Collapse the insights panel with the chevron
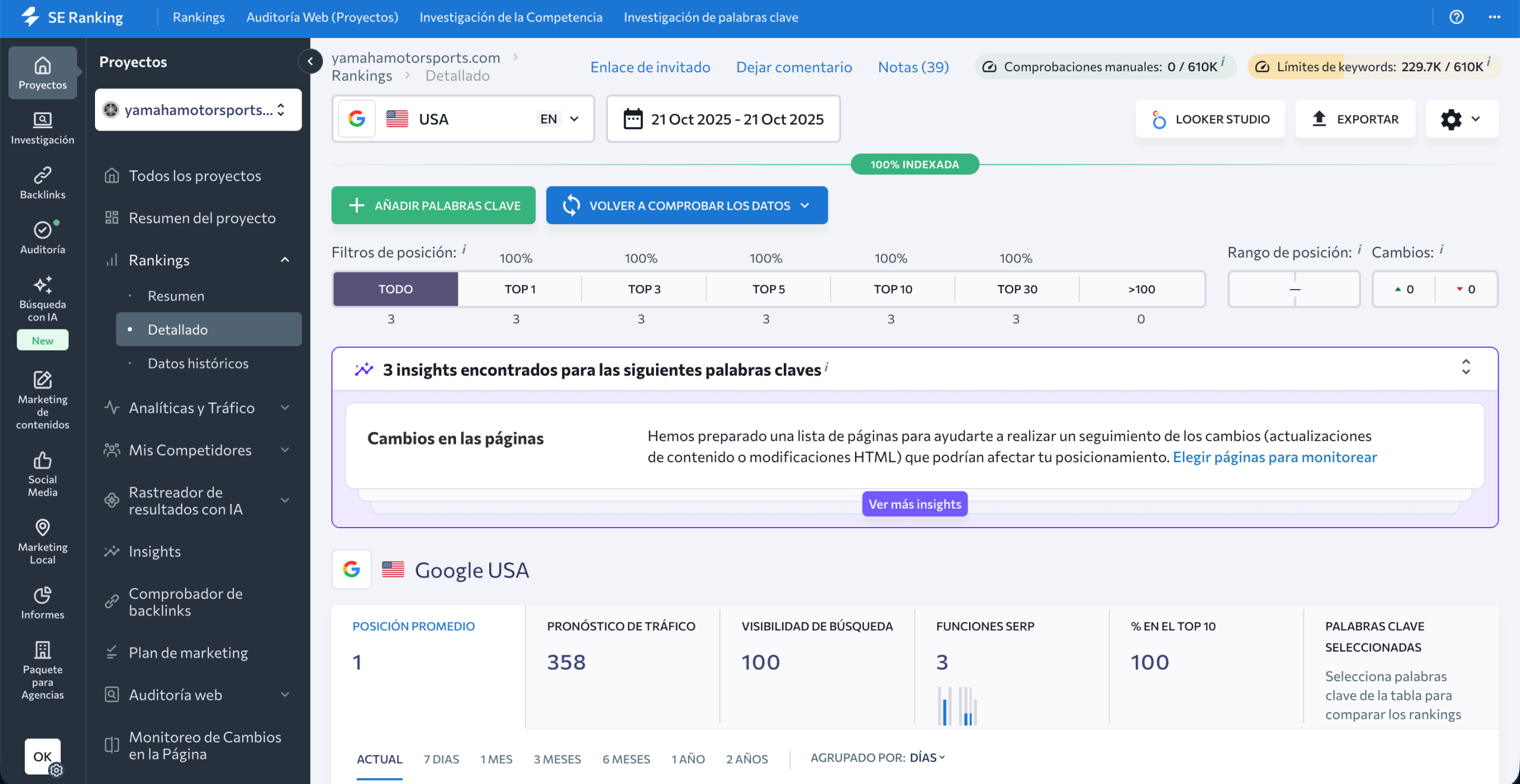The width and height of the screenshot is (1520, 784). coord(1465,368)
